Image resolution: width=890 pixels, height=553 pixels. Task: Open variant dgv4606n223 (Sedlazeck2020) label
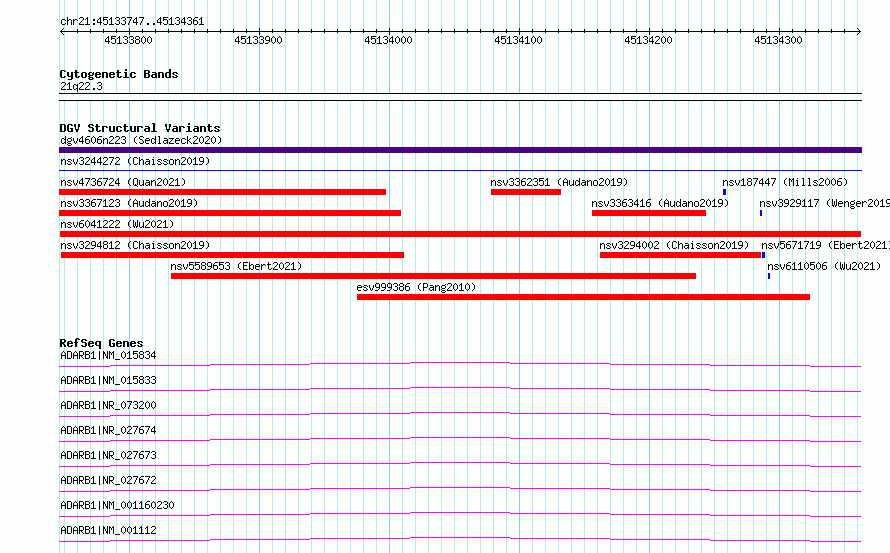141,140
